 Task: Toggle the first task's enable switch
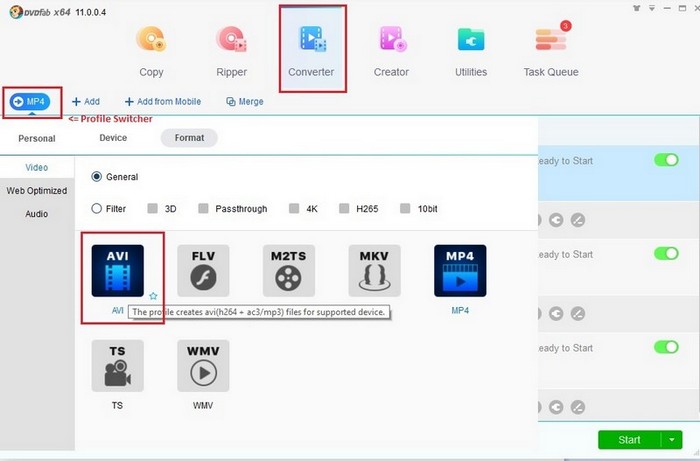(x=667, y=160)
